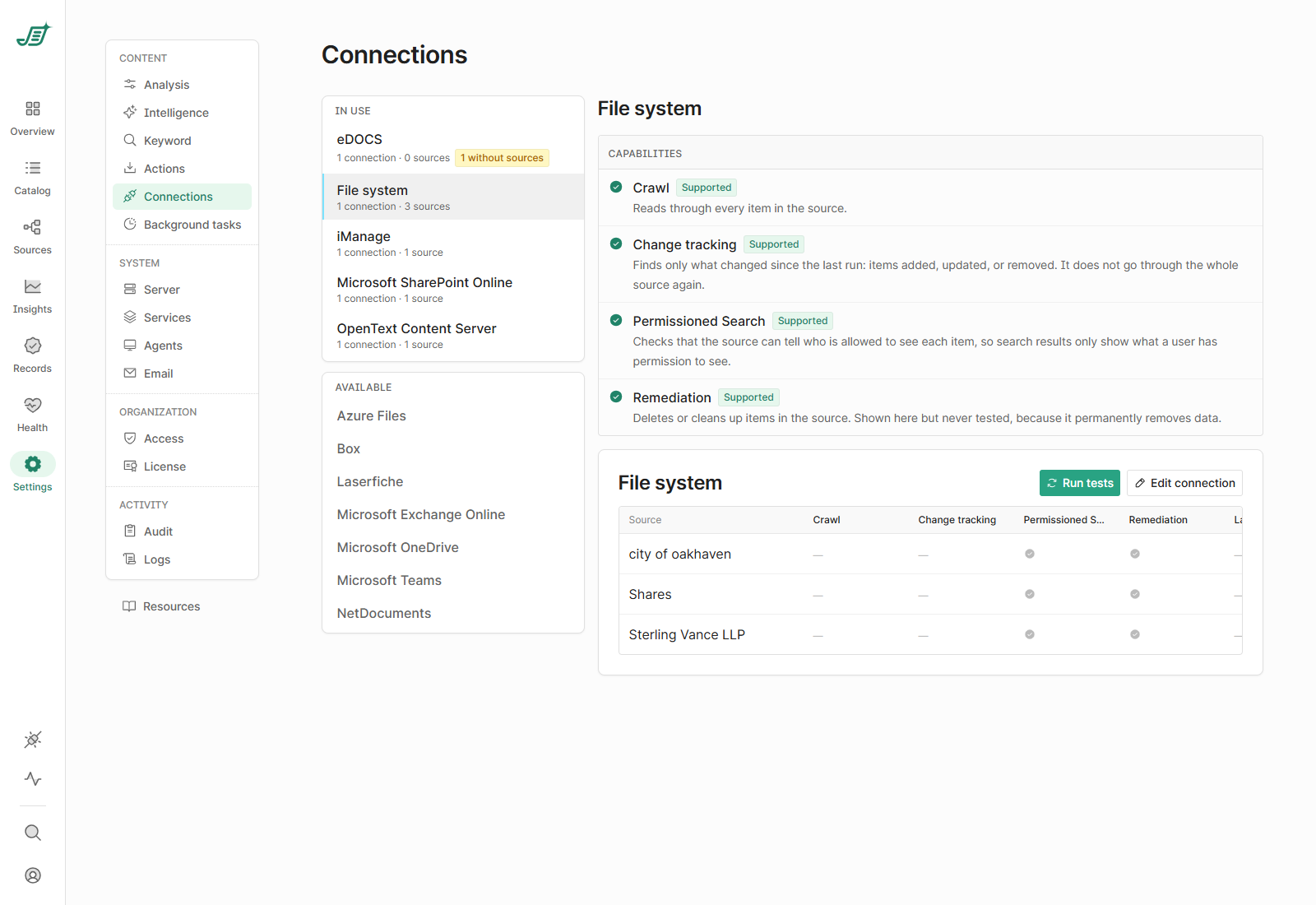Screen dimensions: 1316x905
Task: Open the Agents settings page
Action: [182, 346]
